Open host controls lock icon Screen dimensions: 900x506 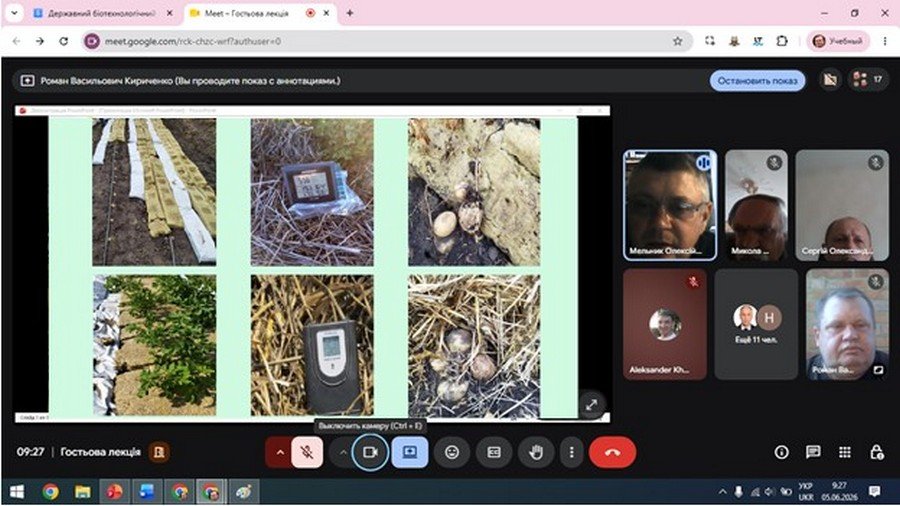(x=876, y=452)
